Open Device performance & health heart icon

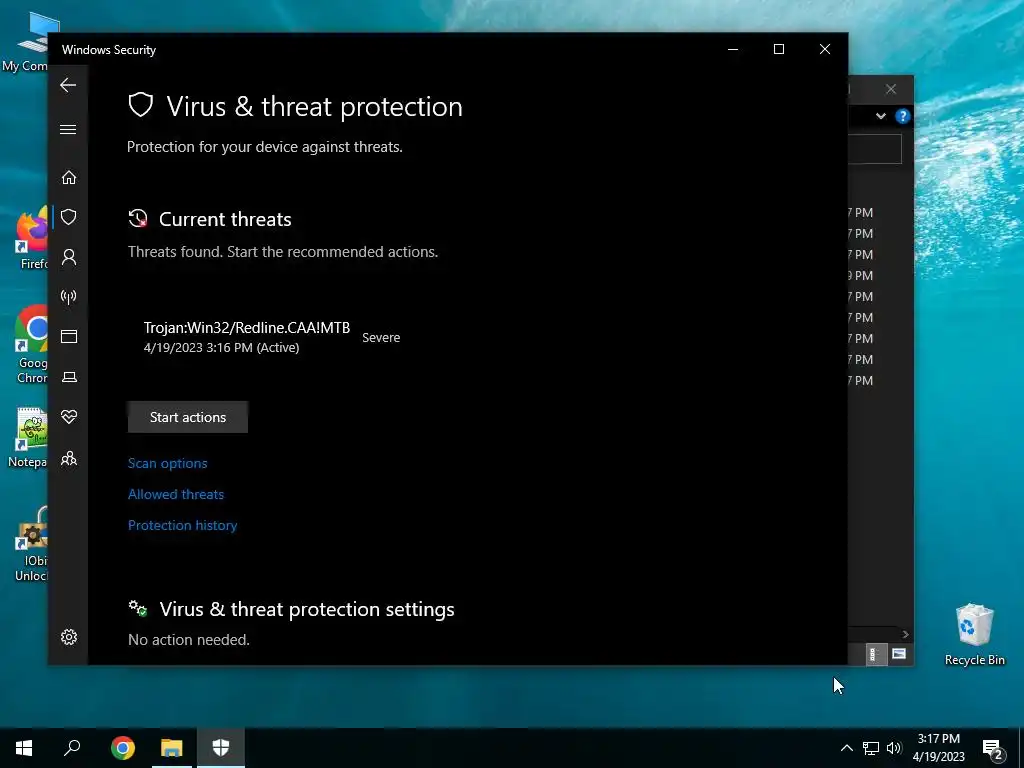(x=69, y=417)
